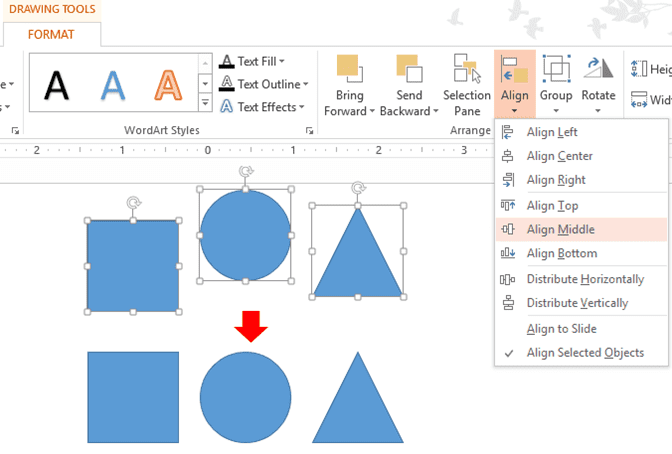Image resolution: width=672 pixels, height=454 pixels.
Task: Choose the blue WordArt style A
Action: click(x=113, y=85)
